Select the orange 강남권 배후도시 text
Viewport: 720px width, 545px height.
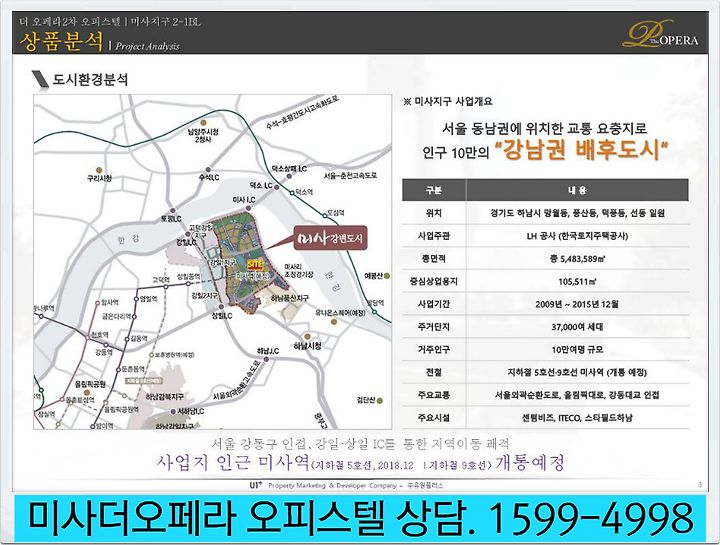coord(581,150)
